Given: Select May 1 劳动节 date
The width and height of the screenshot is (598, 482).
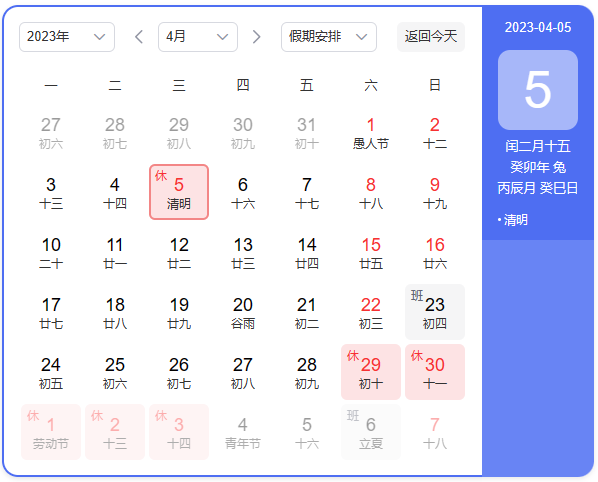Looking at the screenshot, I should click(x=51, y=432).
